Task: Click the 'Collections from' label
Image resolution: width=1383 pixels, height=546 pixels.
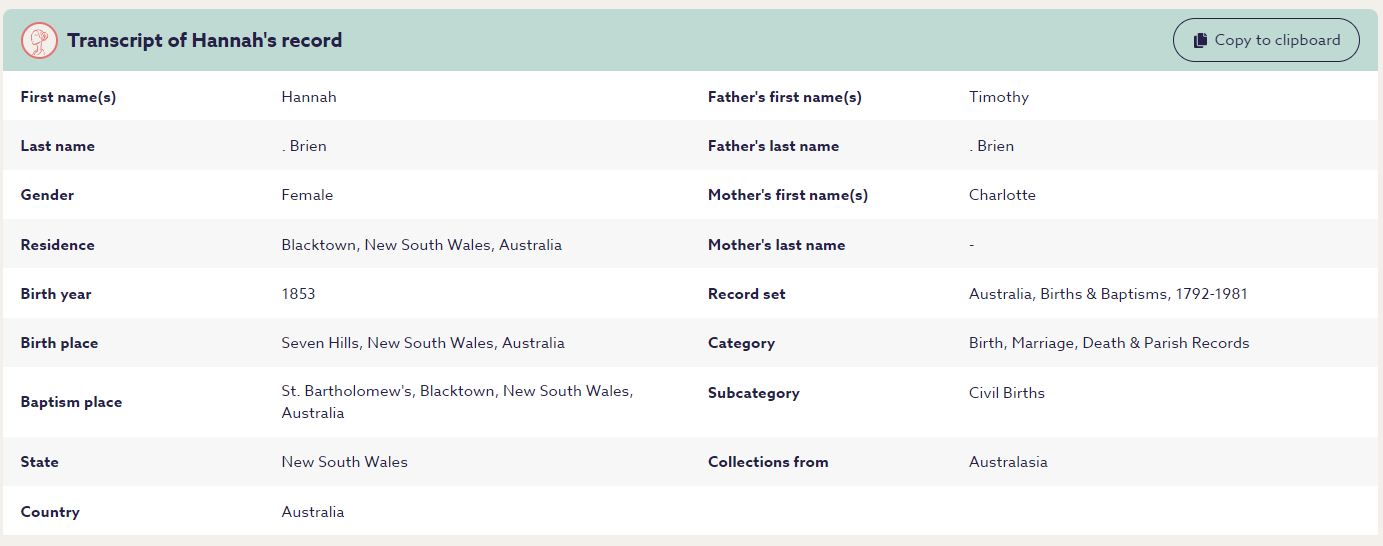Action: (x=767, y=462)
